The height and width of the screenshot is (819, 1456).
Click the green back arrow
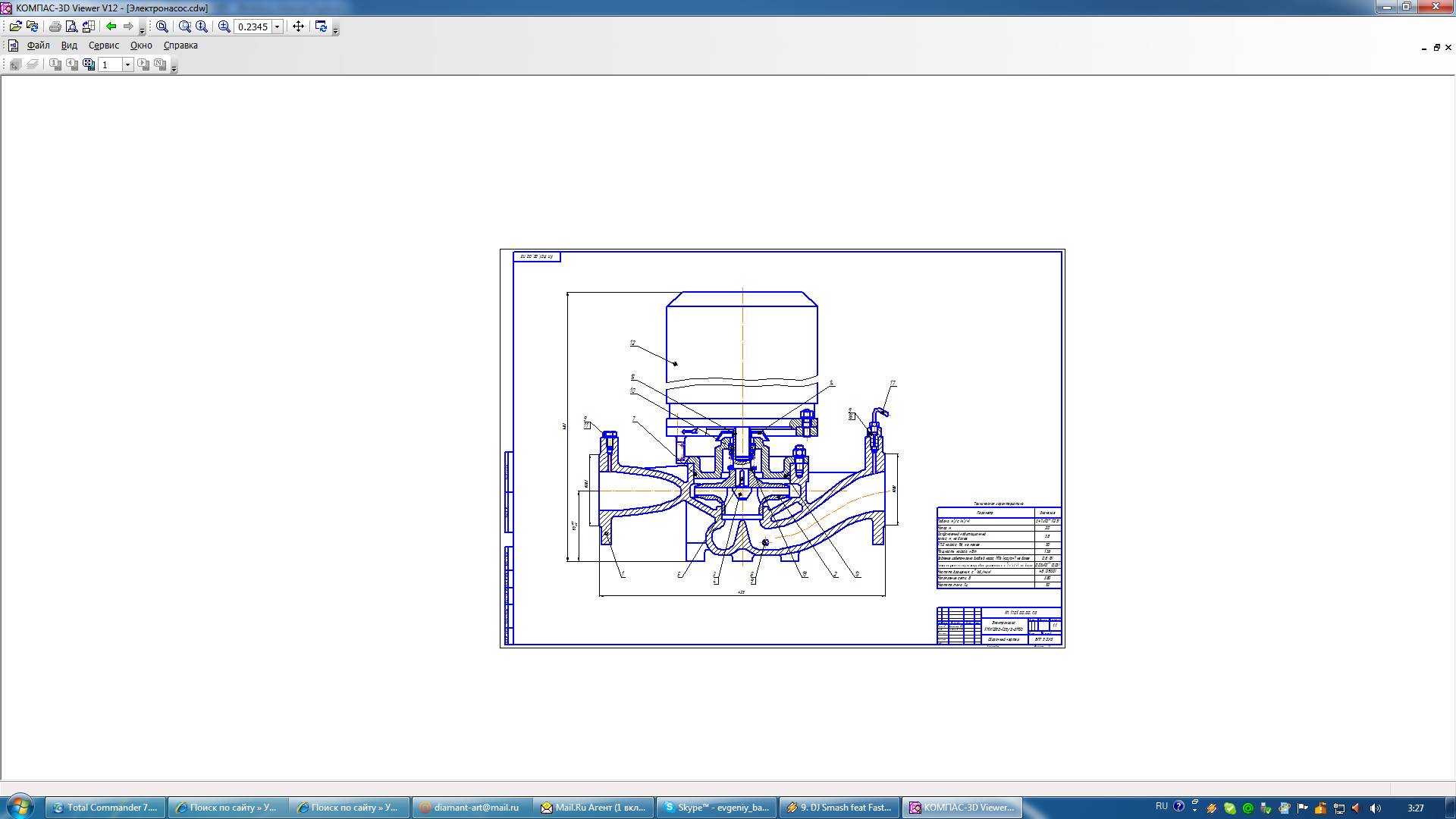point(111,27)
